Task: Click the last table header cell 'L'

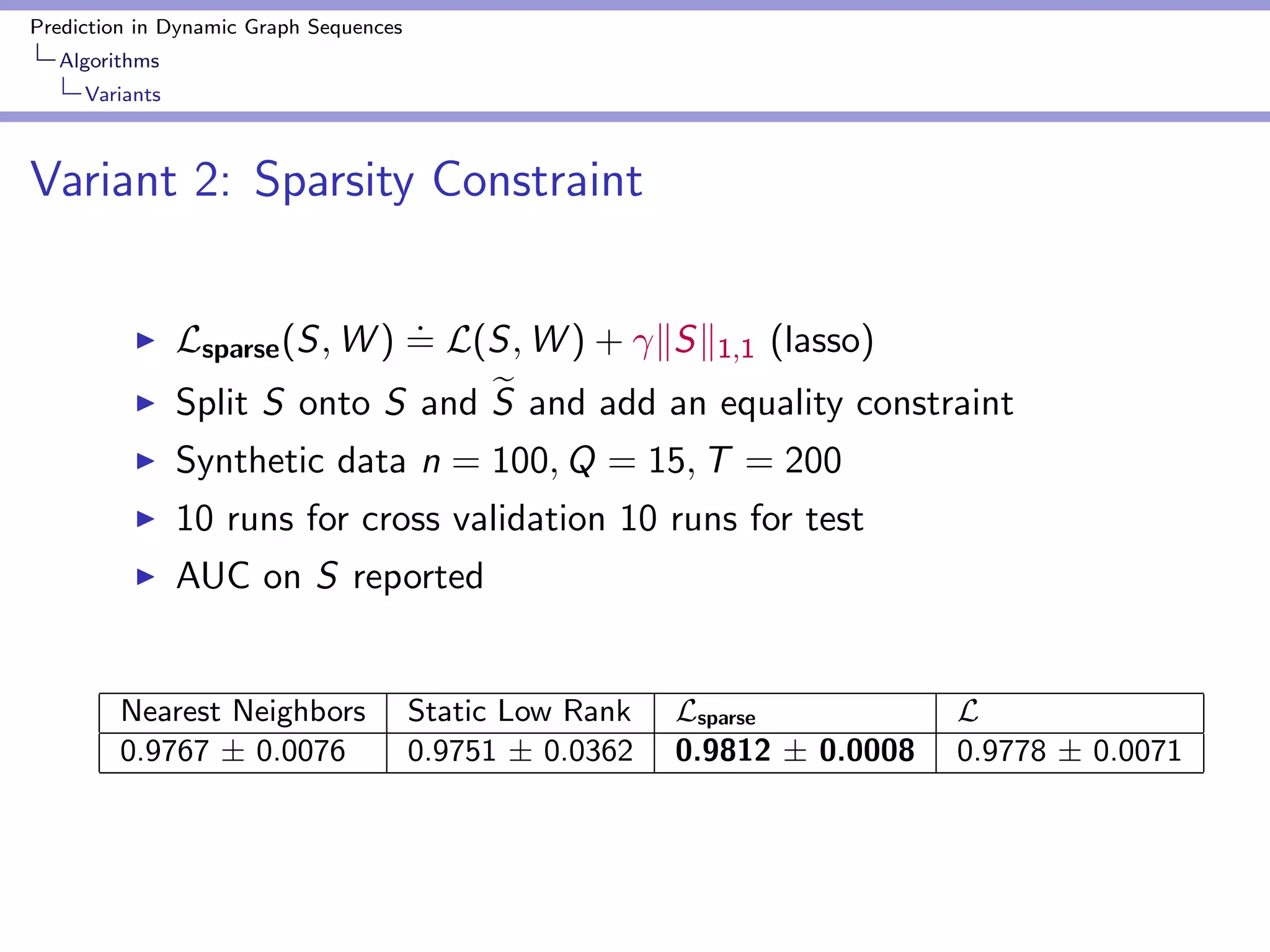Action: 1070,713
